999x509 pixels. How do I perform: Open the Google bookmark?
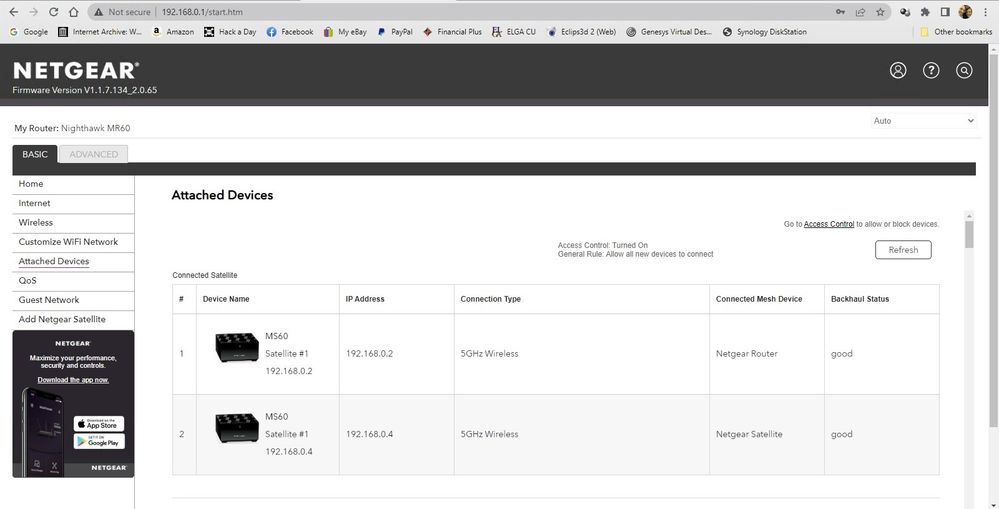click(29, 32)
